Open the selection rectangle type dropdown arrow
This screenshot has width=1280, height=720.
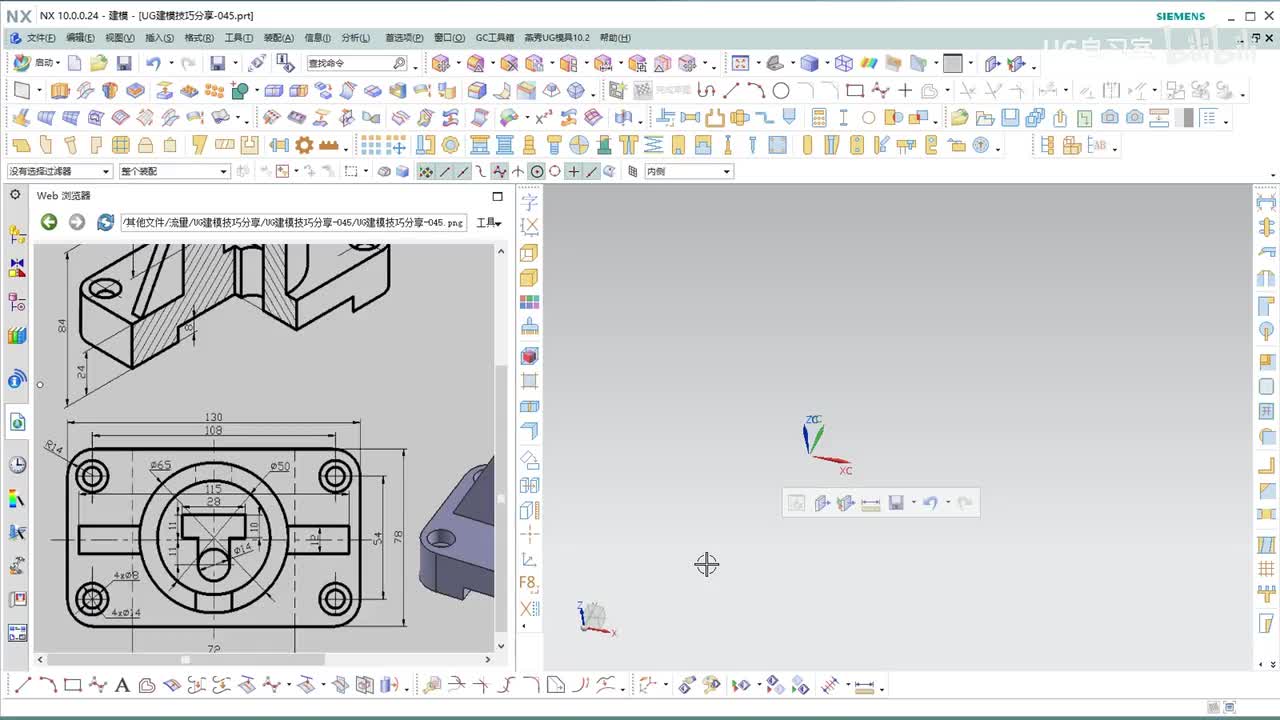pyautogui.click(x=366, y=171)
